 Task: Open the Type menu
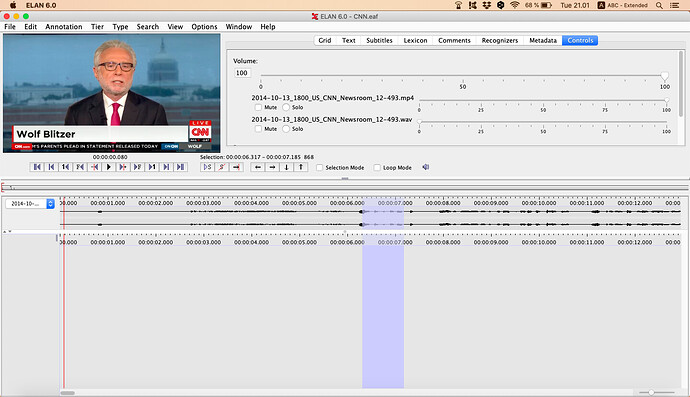point(120,27)
